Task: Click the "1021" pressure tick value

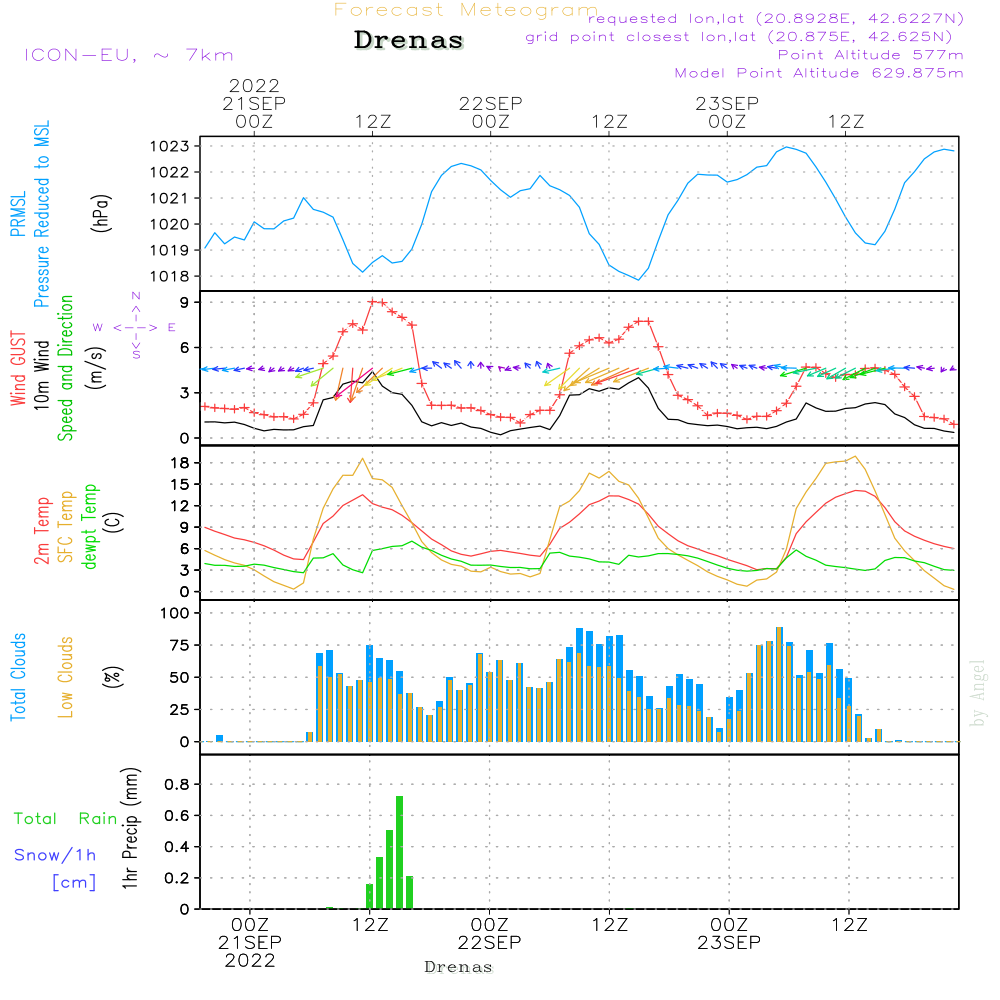Action: (170, 198)
